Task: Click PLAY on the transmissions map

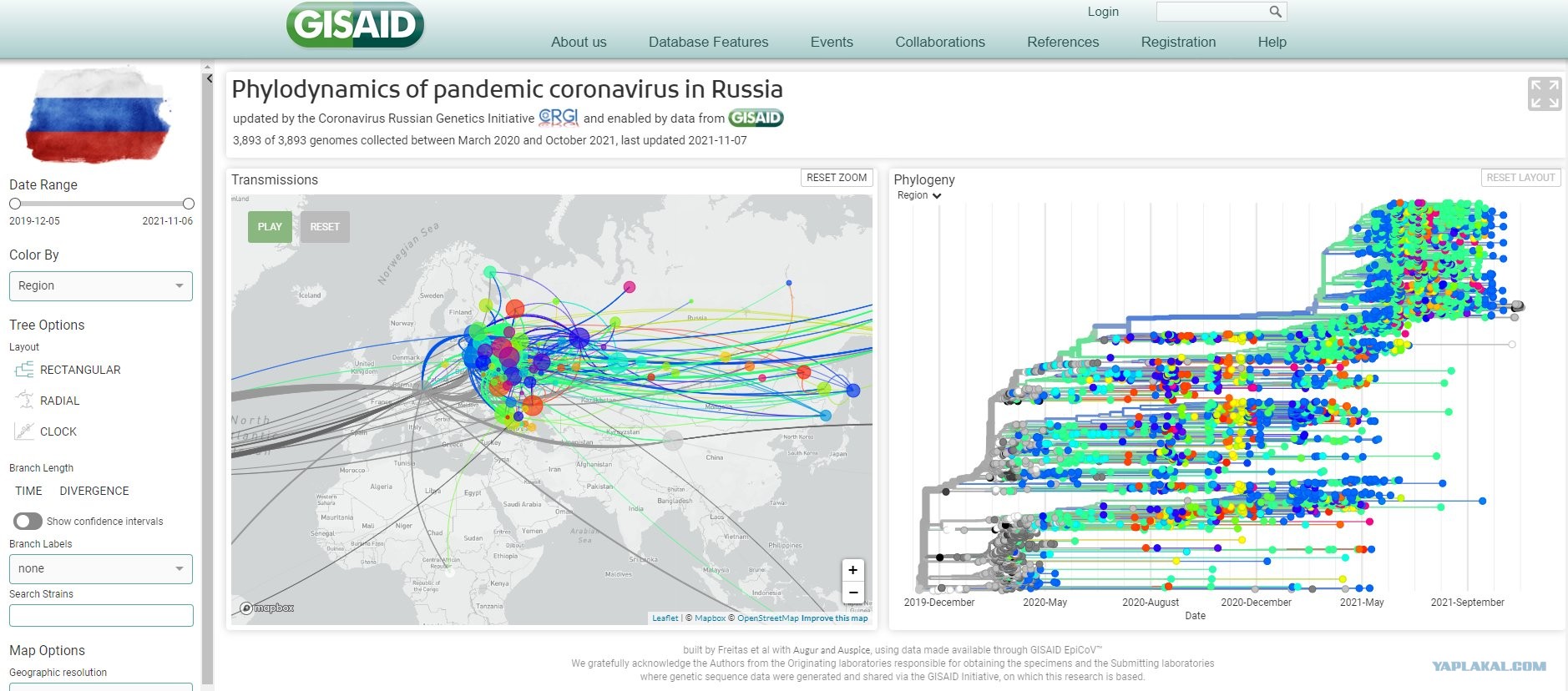Action: click(x=270, y=227)
